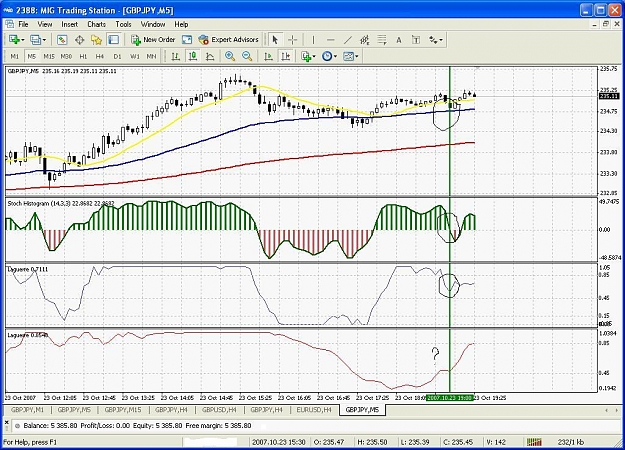625x450 pixels.
Task: Switch to the GBPUSD,H4 chart tab
Action: click(219, 410)
